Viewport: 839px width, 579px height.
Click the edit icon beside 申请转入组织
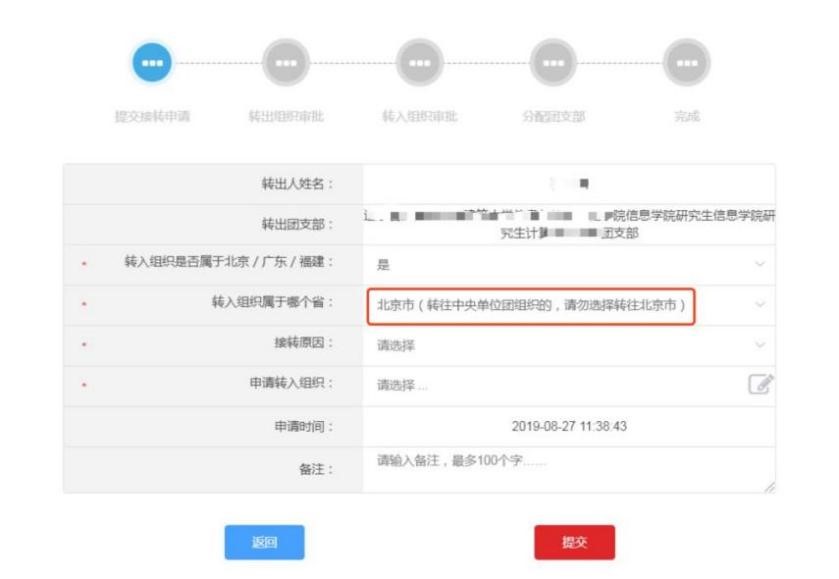(x=761, y=385)
